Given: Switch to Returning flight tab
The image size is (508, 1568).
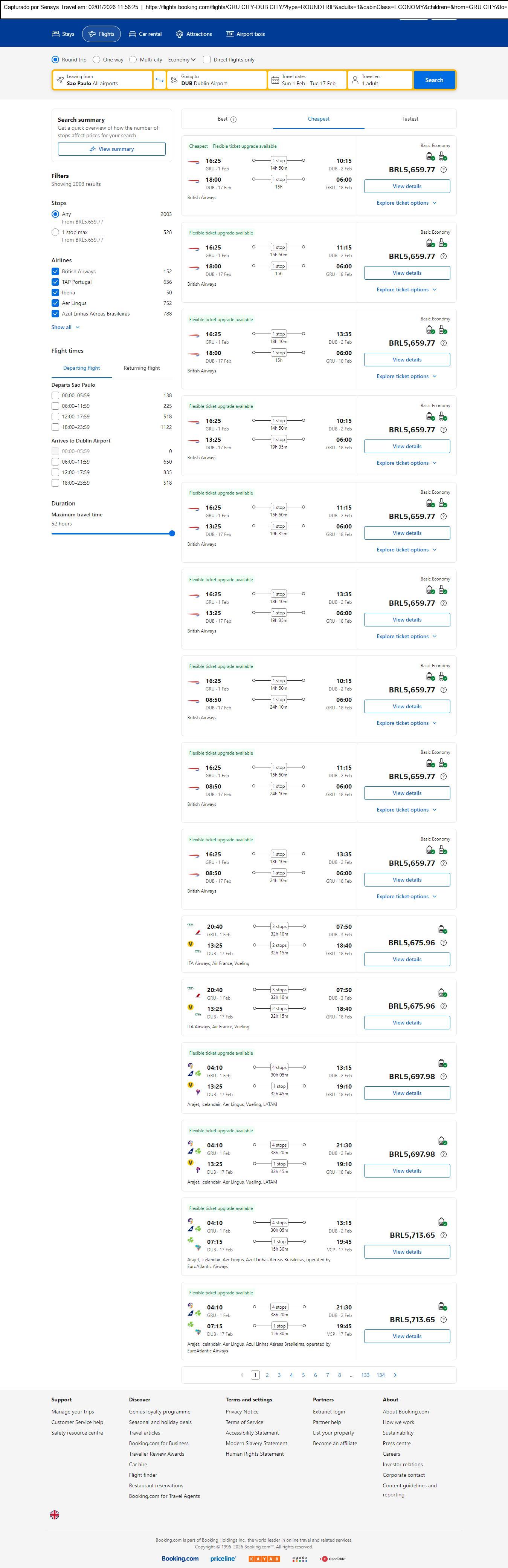Looking at the screenshot, I should click(x=142, y=368).
